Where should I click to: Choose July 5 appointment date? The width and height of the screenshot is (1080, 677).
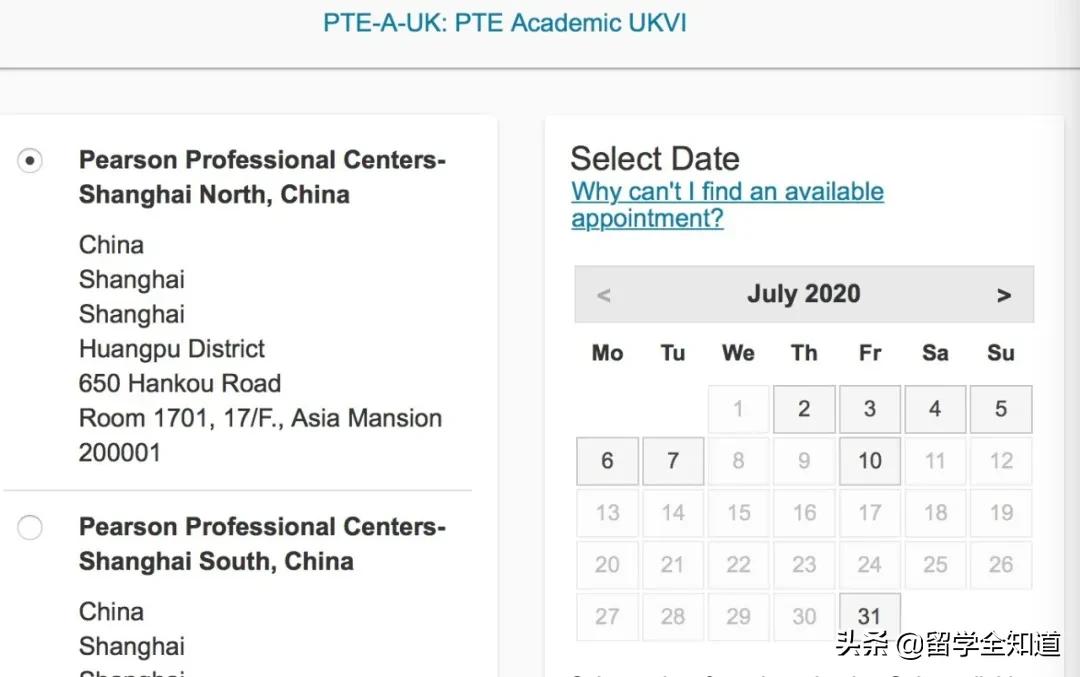coord(1001,409)
